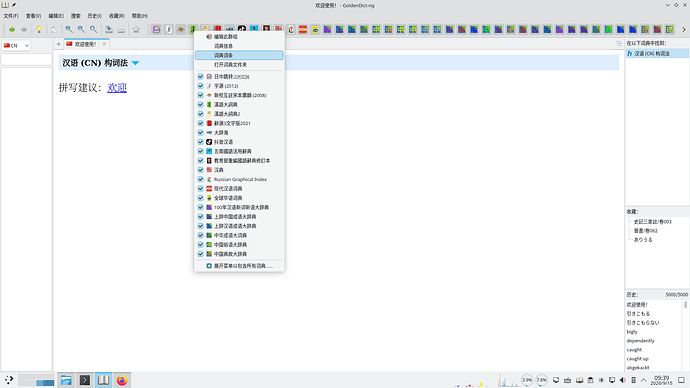Expand the 汉语 (CN) 构词法 header arrow
This screenshot has width=690, height=388.
[x=136, y=63]
